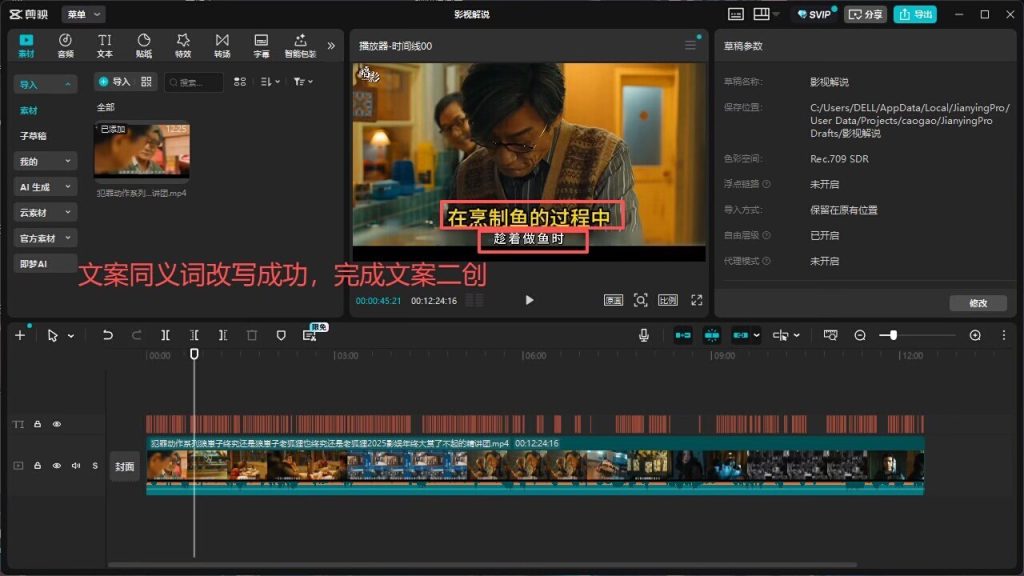Click the 修改 button in draft parameters
Screen dimensions: 1024x576
(978, 303)
